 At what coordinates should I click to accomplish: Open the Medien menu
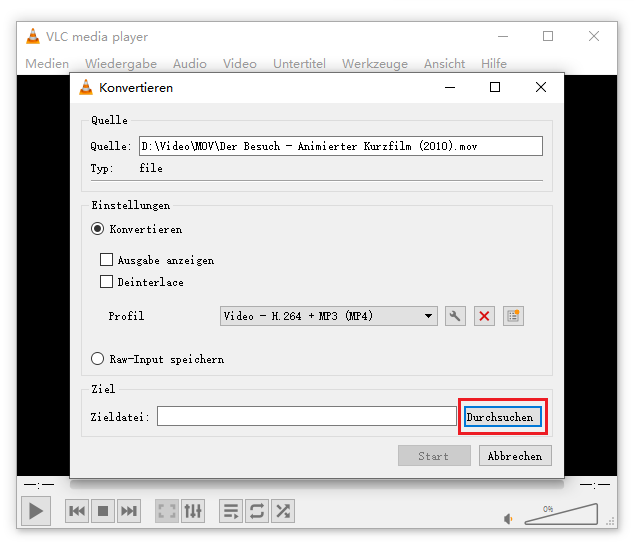47,64
